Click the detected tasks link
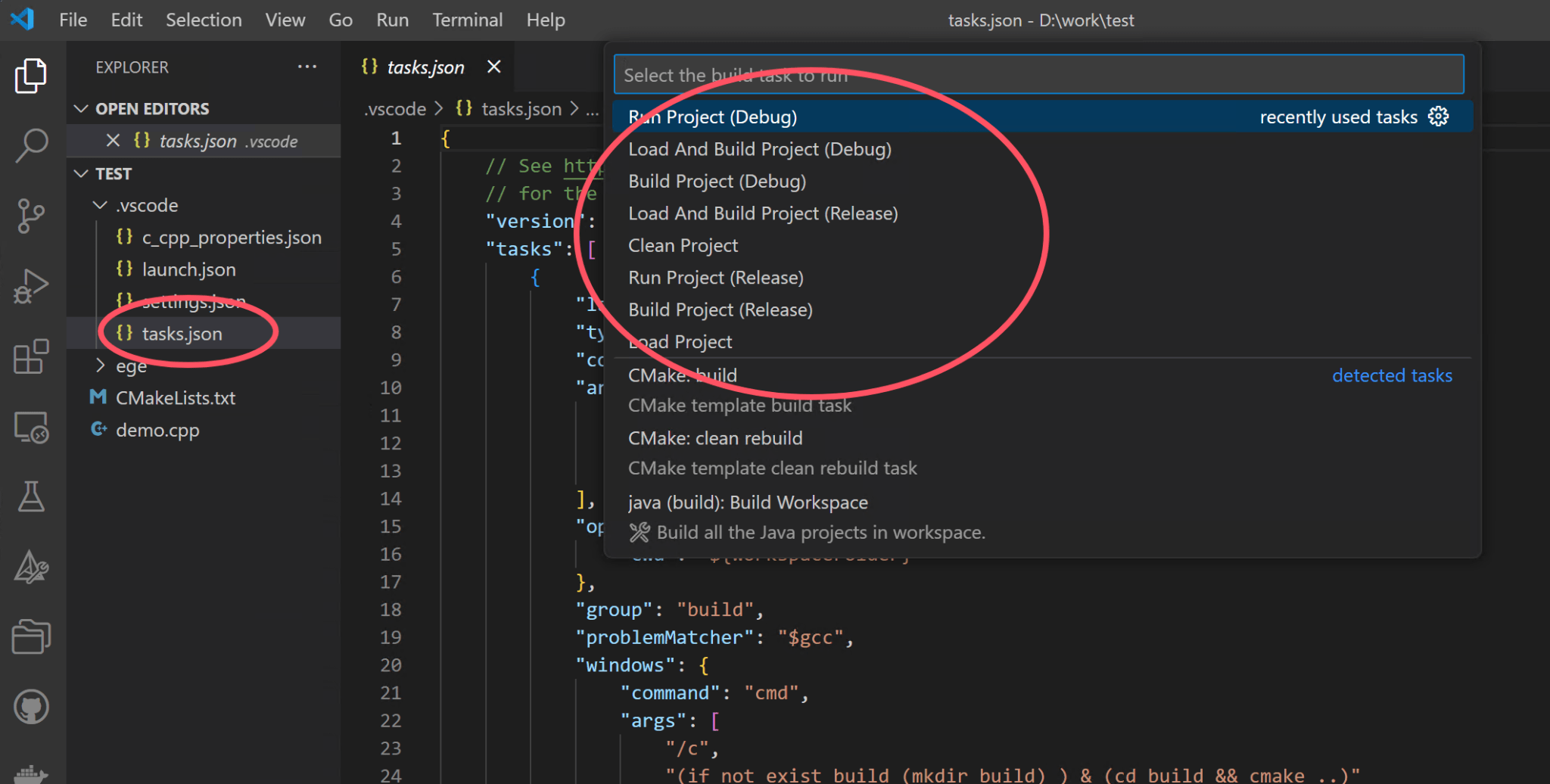1550x784 pixels. pyautogui.click(x=1392, y=375)
